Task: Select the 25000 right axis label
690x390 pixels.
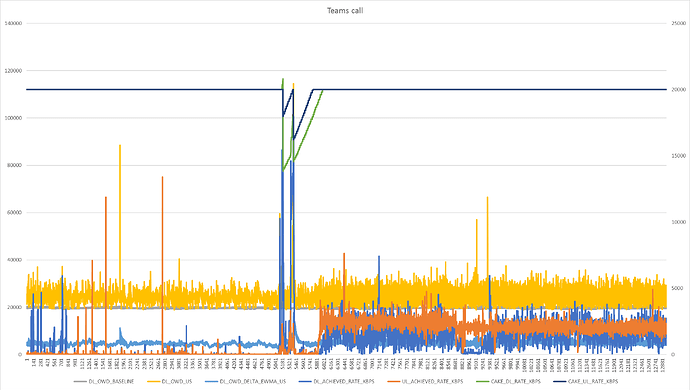Action: tap(679, 23)
